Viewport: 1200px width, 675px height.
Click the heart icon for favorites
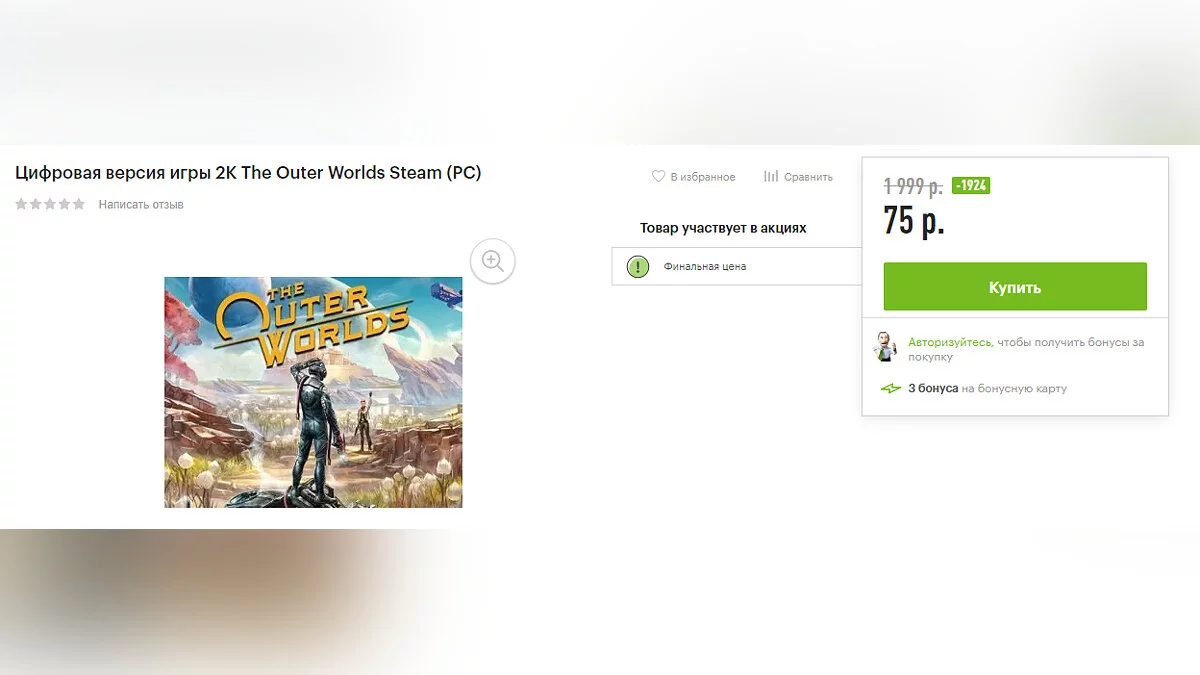(x=658, y=177)
